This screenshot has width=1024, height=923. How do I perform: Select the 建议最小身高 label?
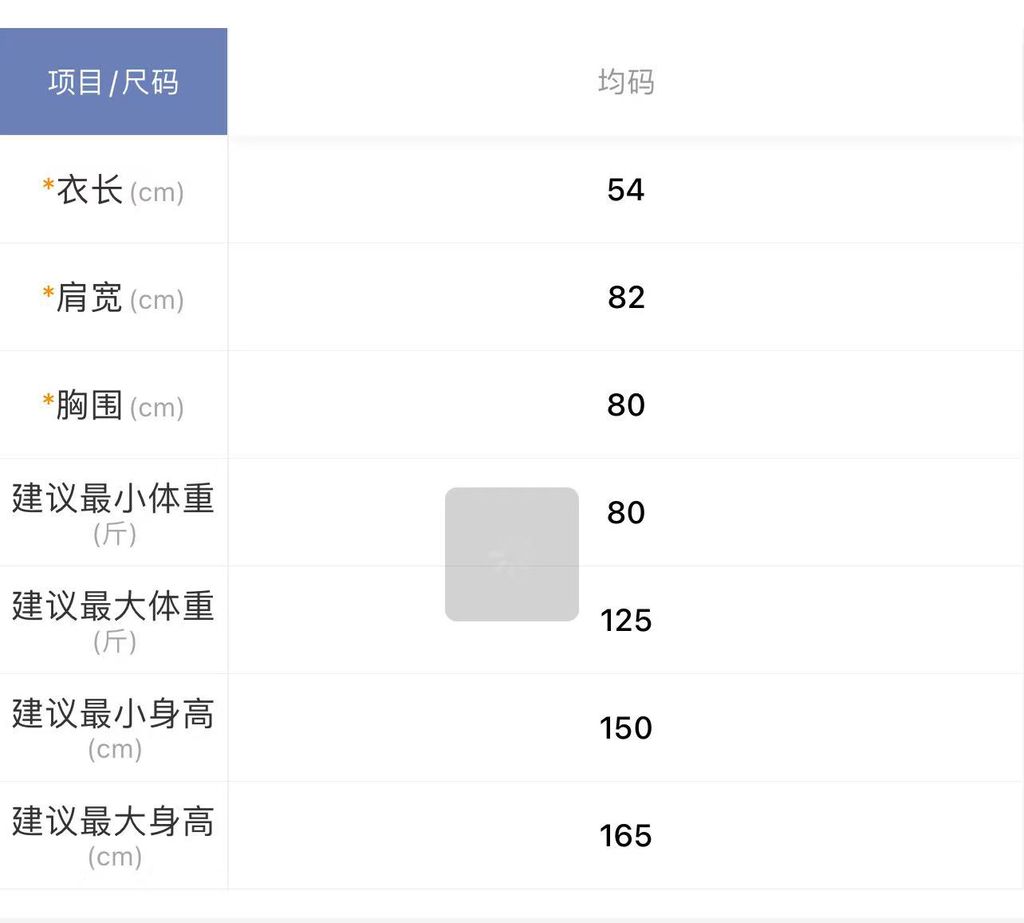(x=113, y=715)
